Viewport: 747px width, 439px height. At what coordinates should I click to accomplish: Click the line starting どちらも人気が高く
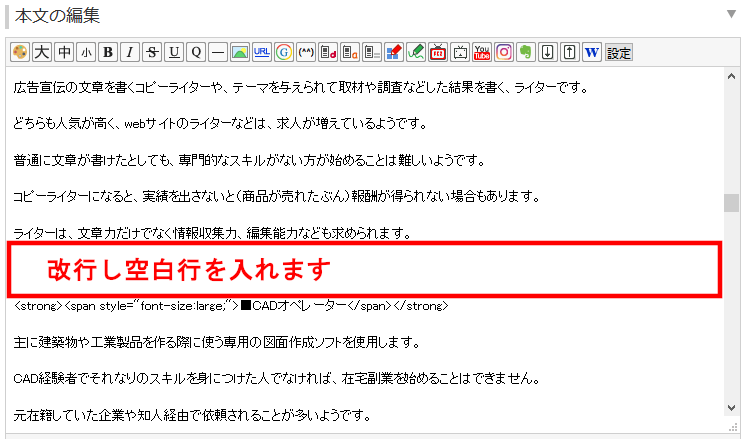pyautogui.click(x=220, y=124)
